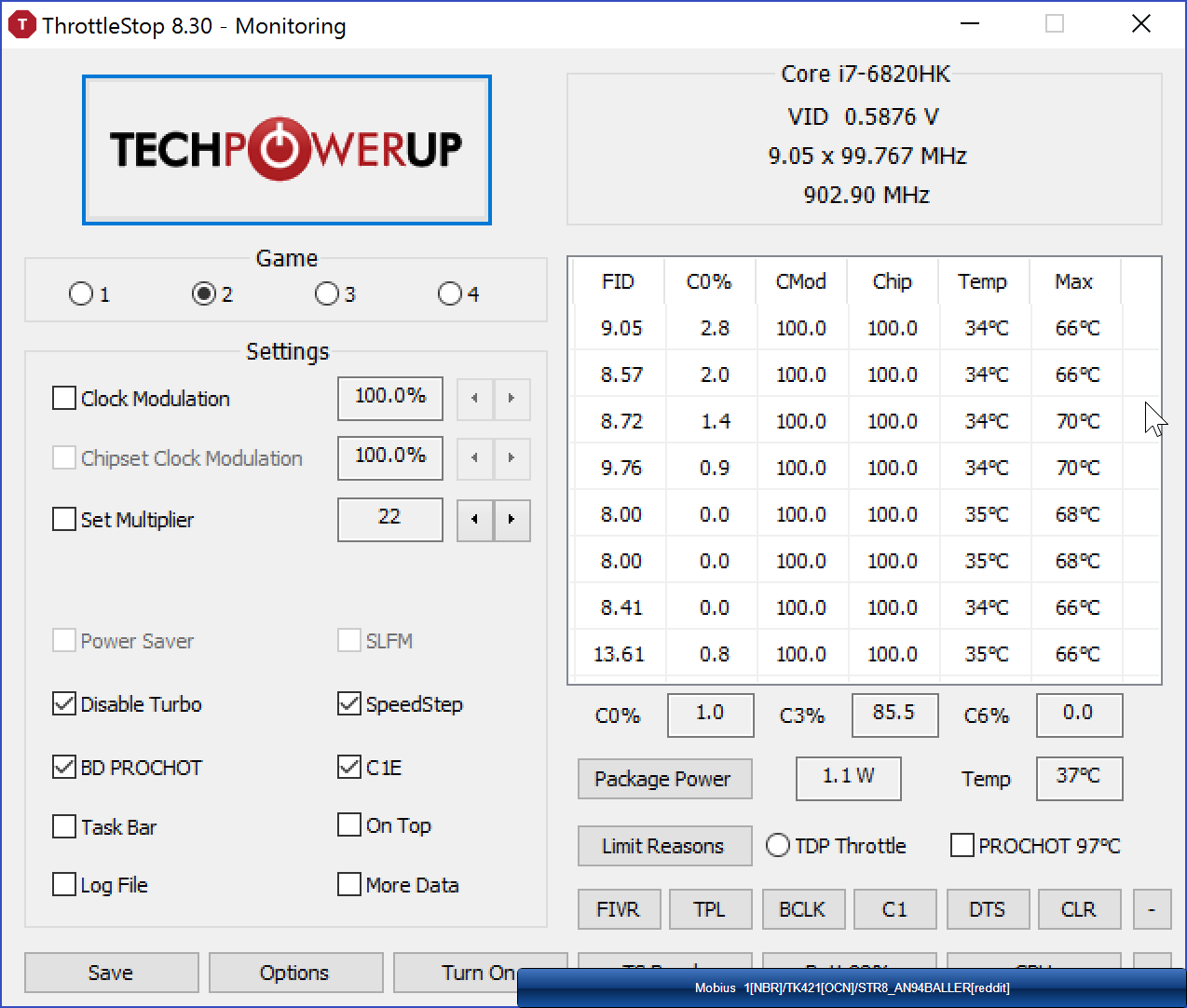Click the Temp column header
Viewport: 1187px width, 1008px height.
(x=983, y=281)
